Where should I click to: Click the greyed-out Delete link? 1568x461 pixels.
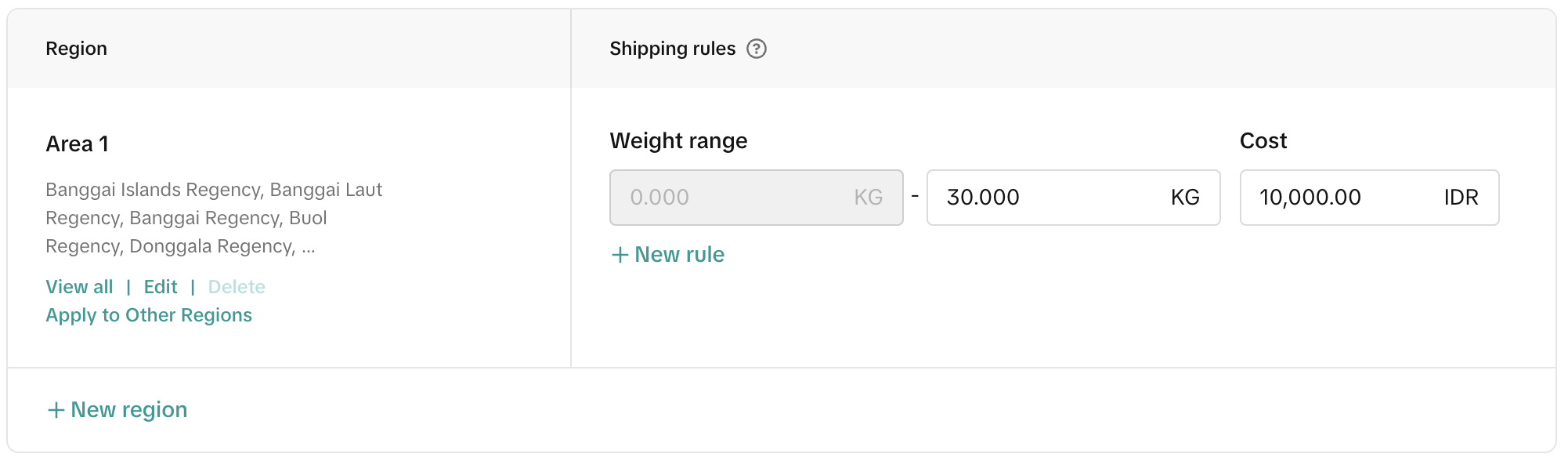tap(237, 287)
